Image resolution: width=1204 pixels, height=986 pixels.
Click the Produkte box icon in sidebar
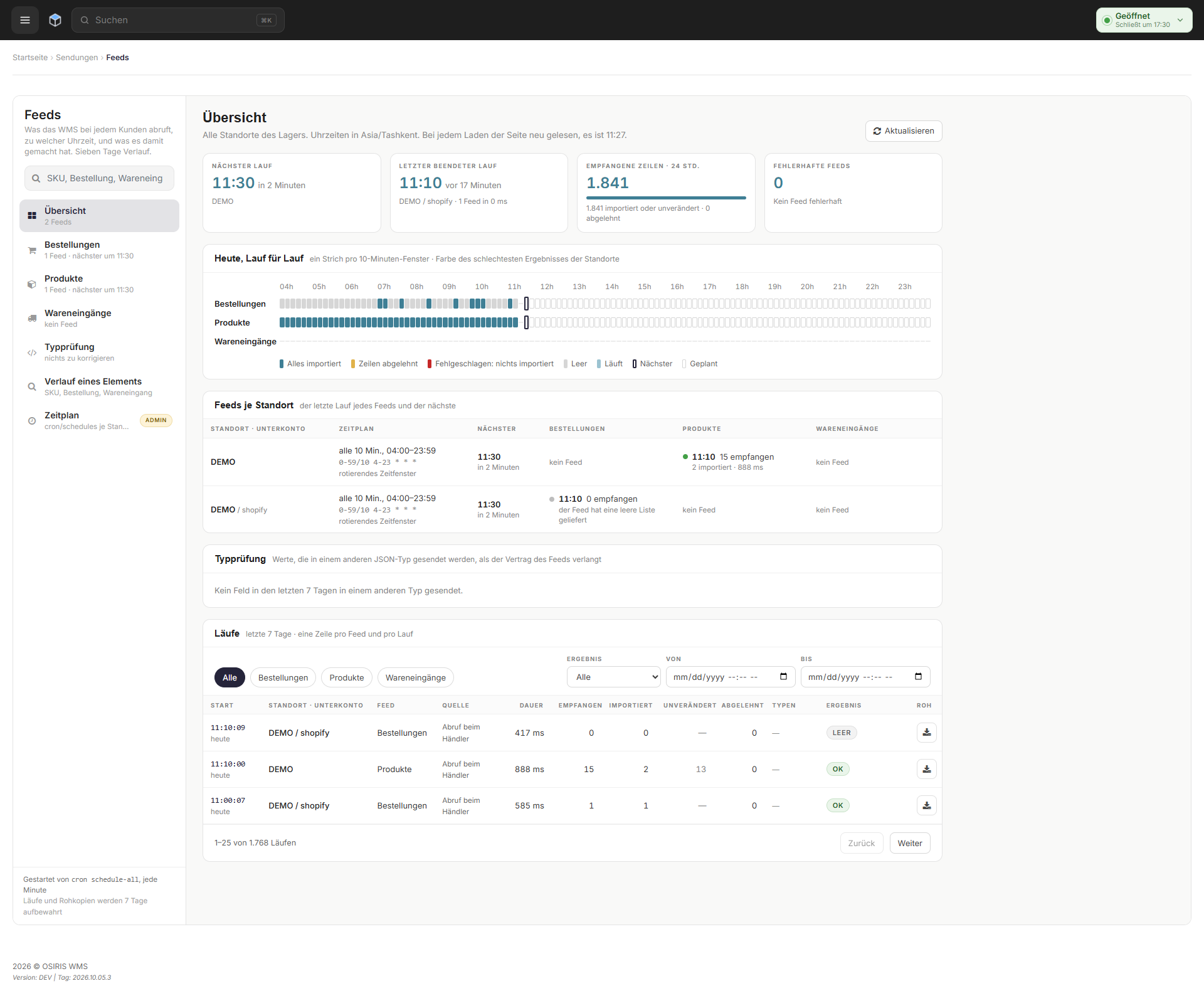click(32, 284)
